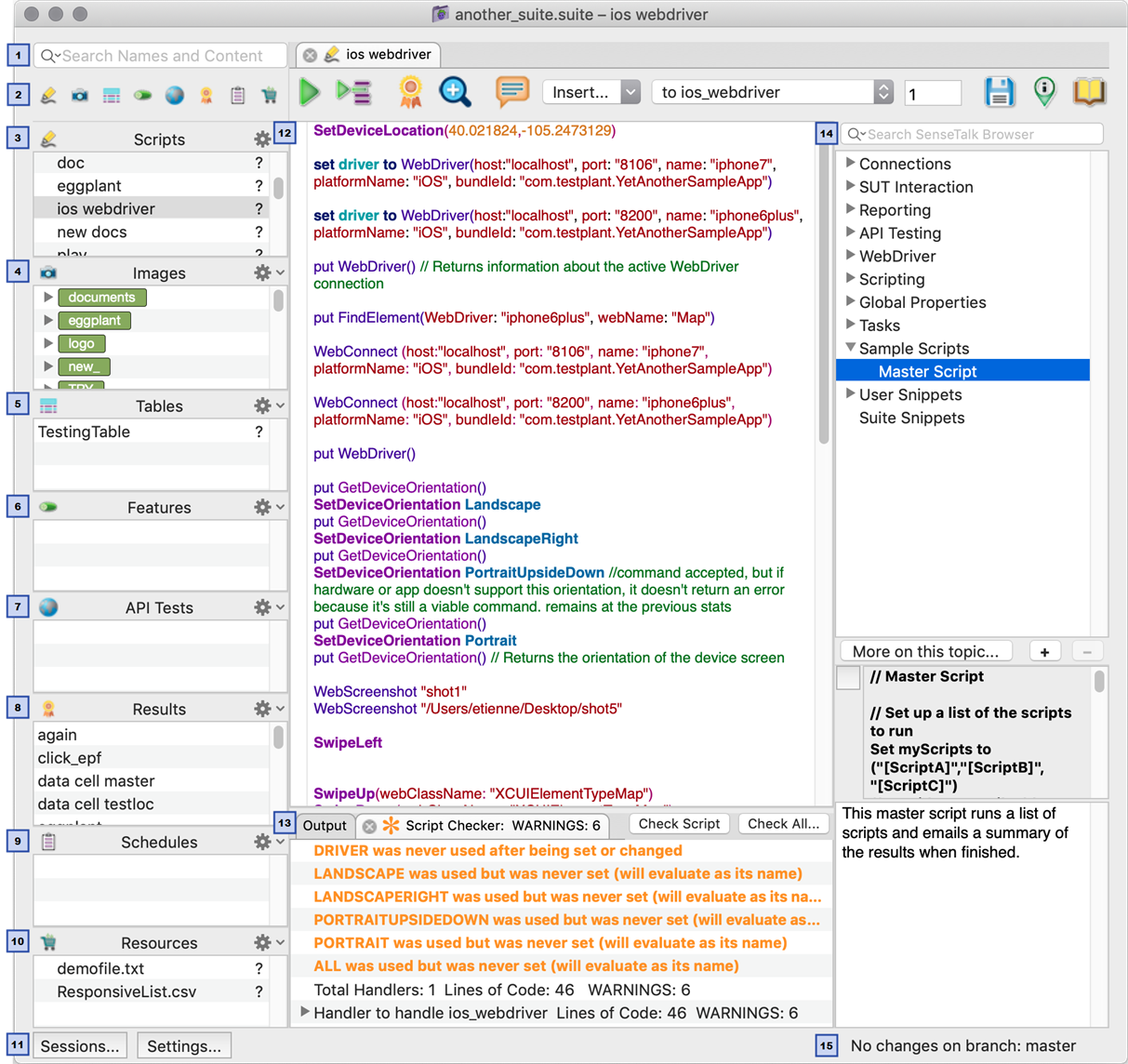
Task: Click the Scripts pane gear settings icon
Action: 262,140
